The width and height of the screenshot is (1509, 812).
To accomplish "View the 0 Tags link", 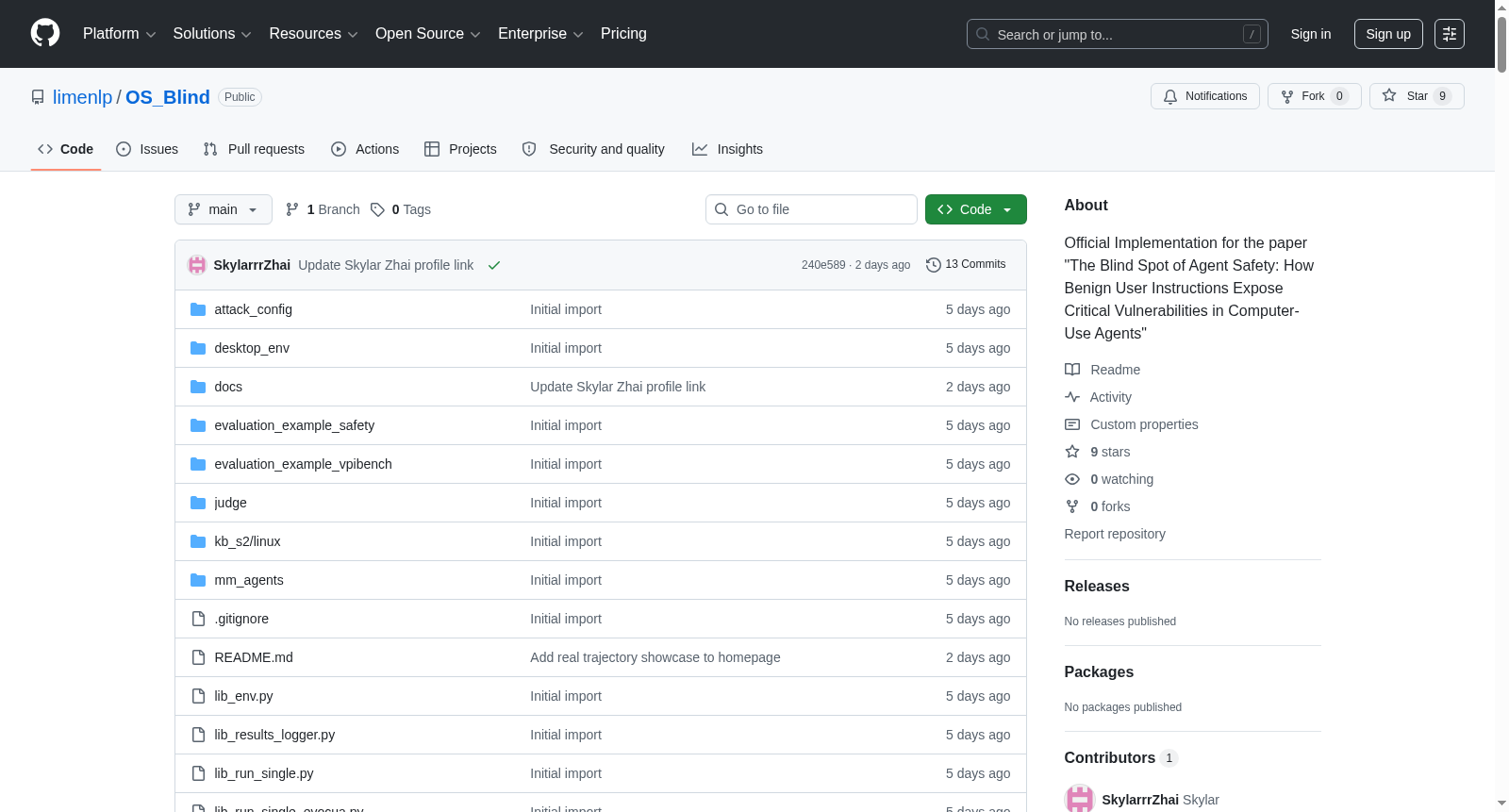I will click(401, 209).
